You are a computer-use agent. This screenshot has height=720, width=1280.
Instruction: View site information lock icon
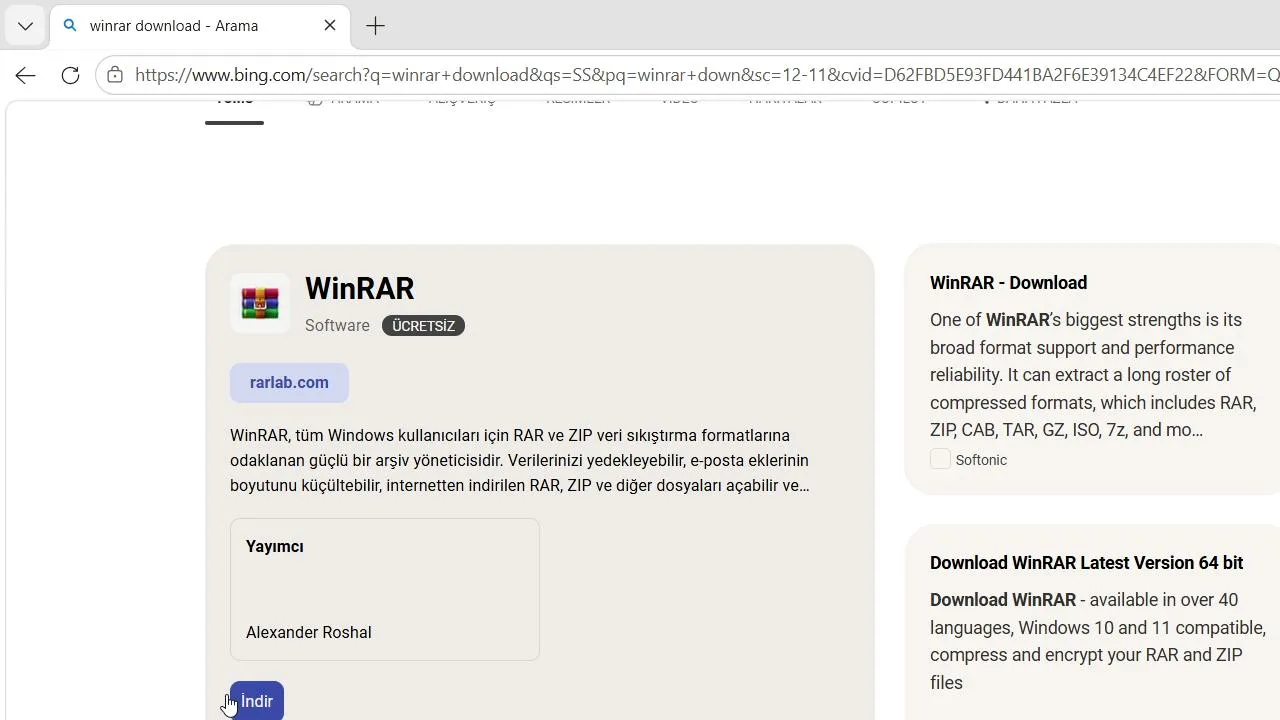pyautogui.click(x=115, y=75)
